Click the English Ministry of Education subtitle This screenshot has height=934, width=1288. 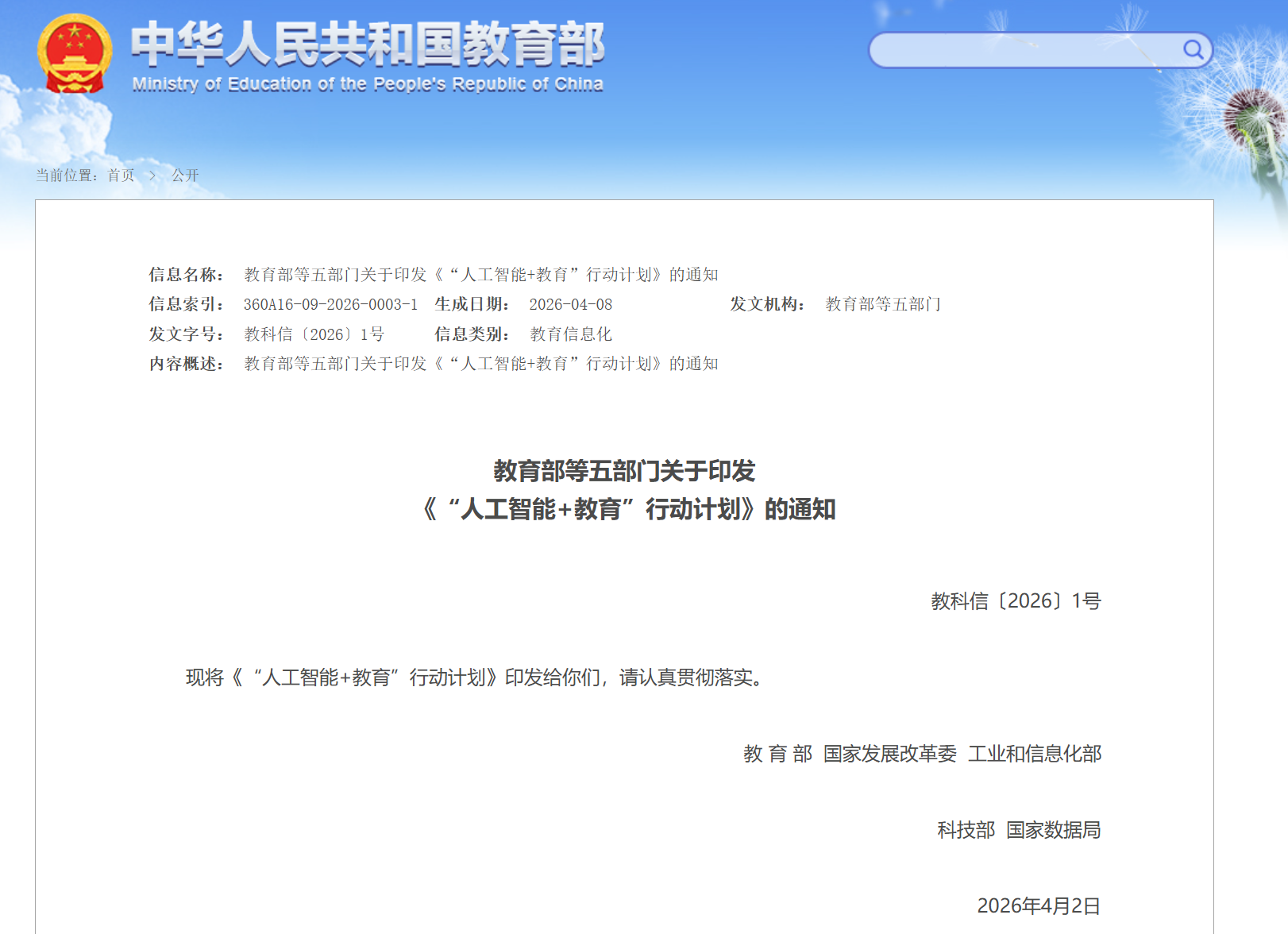point(368,84)
